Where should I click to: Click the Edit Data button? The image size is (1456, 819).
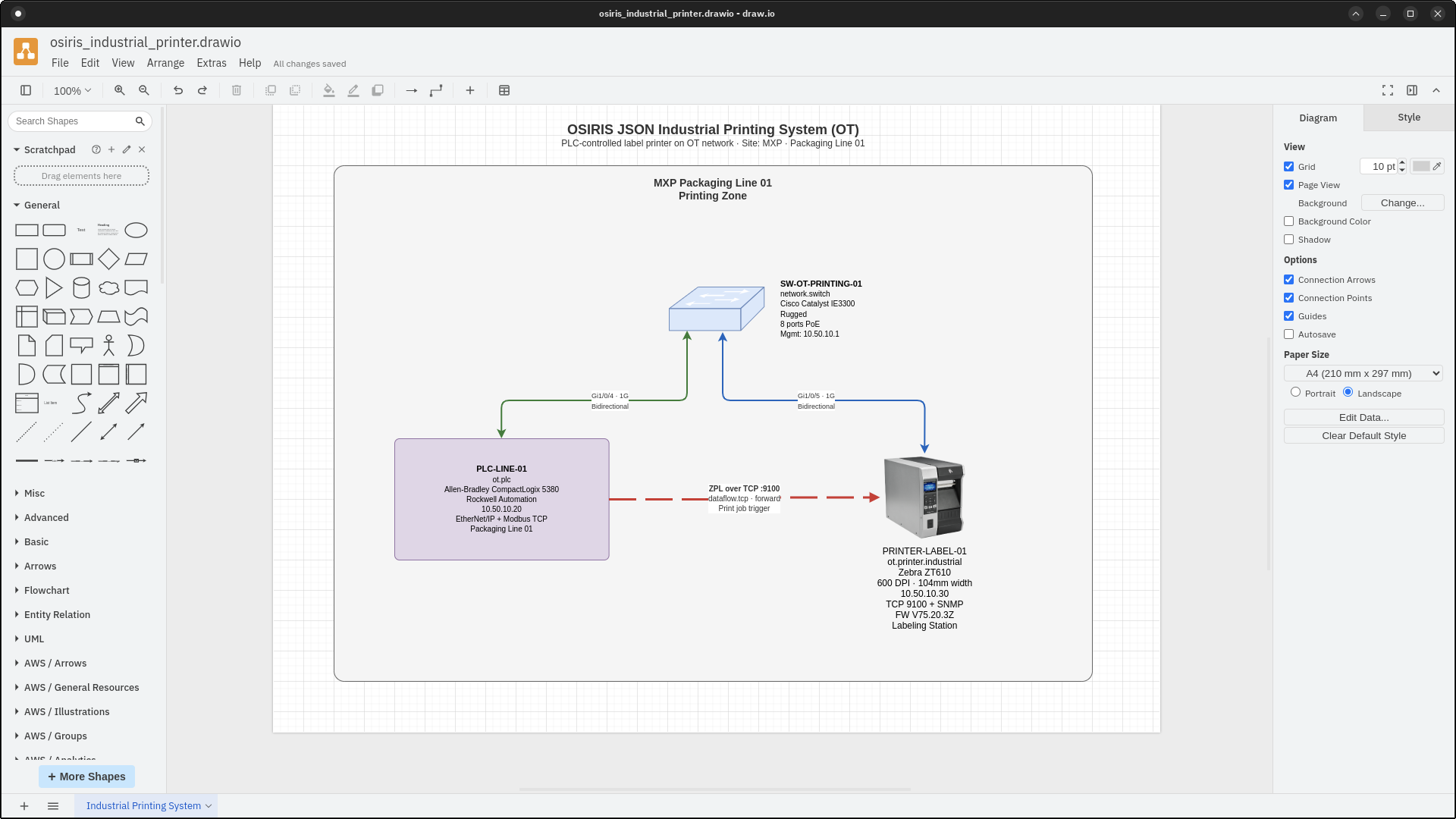pyautogui.click(x=1363, y=417)
